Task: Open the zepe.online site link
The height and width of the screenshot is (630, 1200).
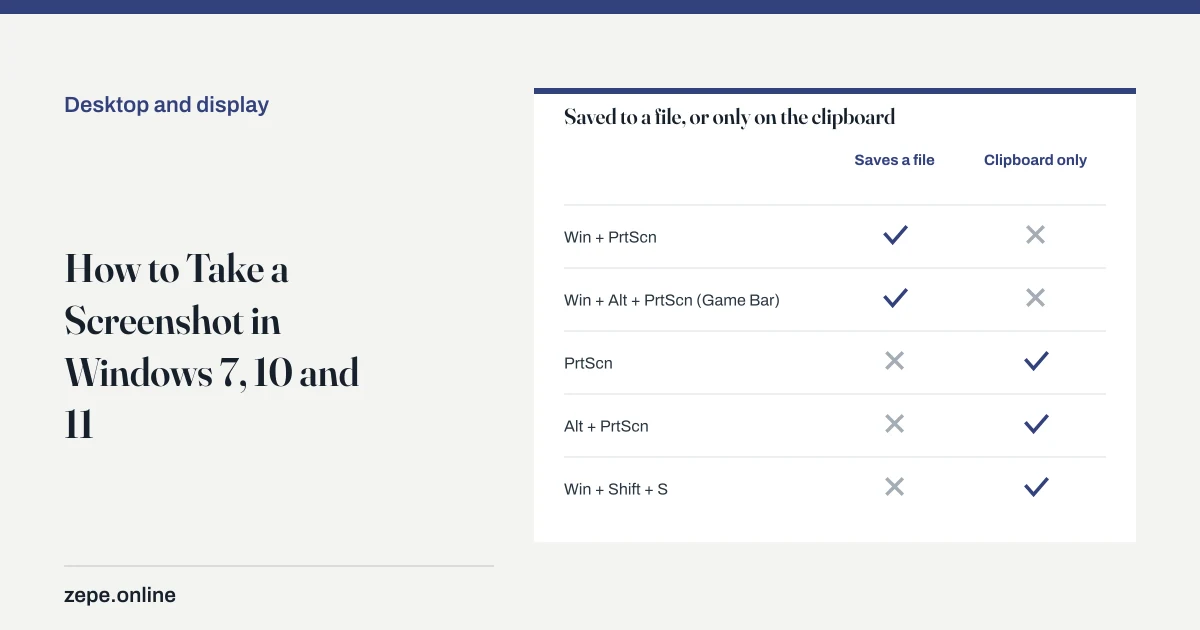Action: click(120, 595)
